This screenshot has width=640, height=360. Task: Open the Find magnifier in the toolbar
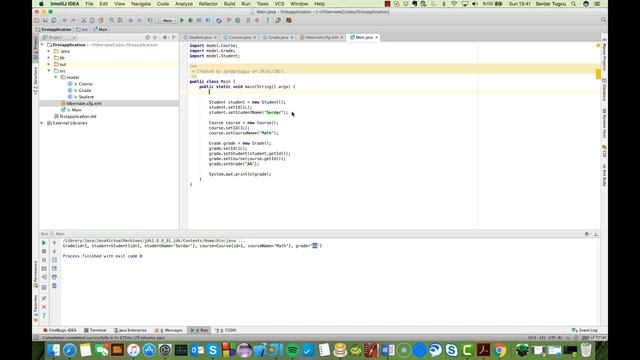pos(111,20)
